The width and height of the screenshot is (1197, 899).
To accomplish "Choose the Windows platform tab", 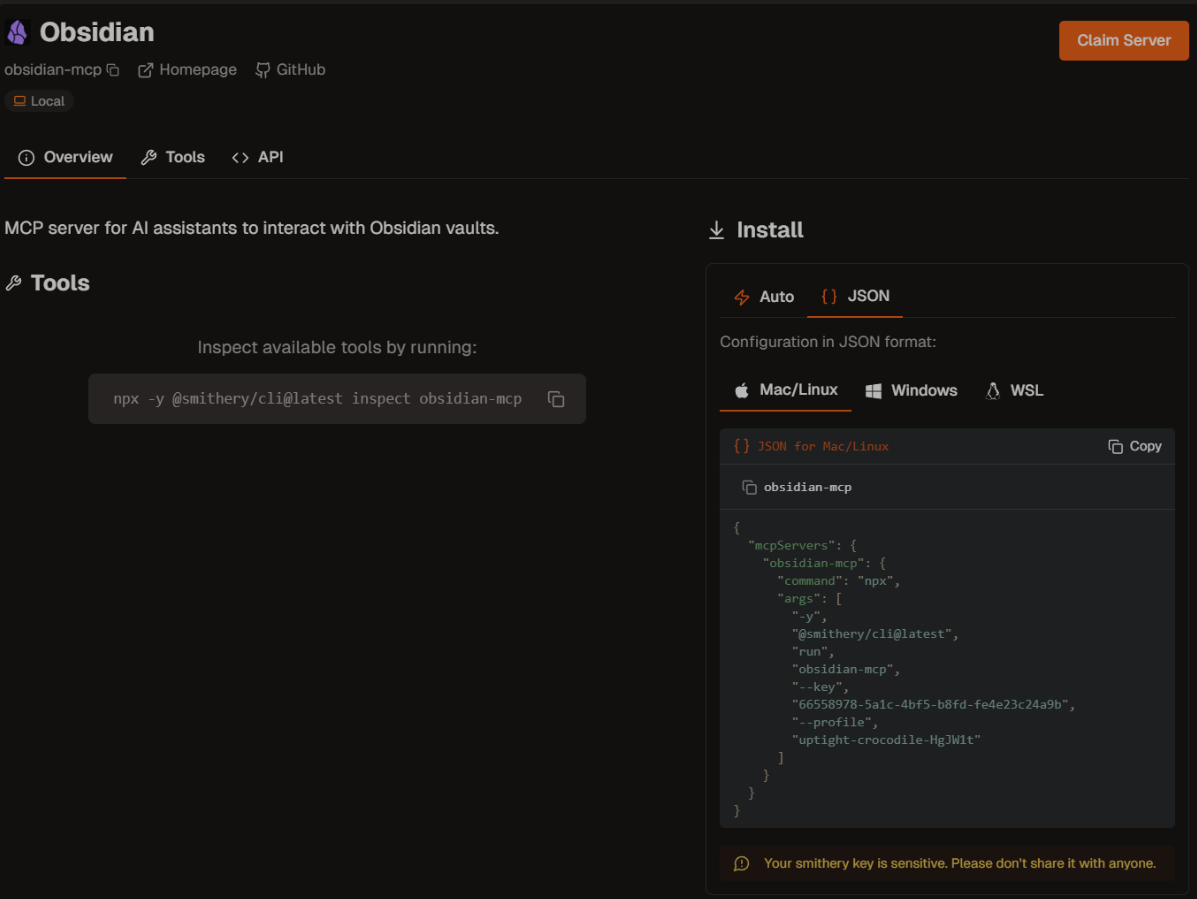I will pyautogui.click(x=911, y=391).
